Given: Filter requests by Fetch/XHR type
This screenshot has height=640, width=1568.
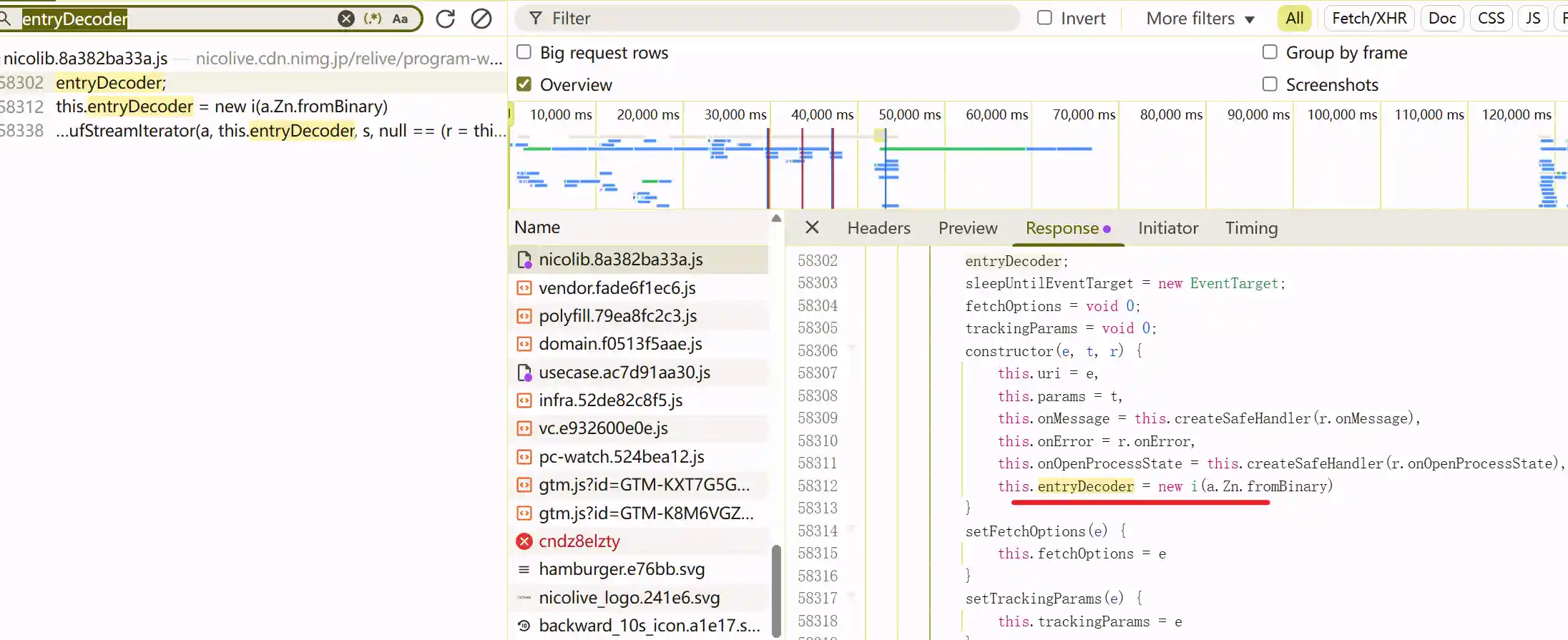Looking at the screenshot, I should 1369,19.
